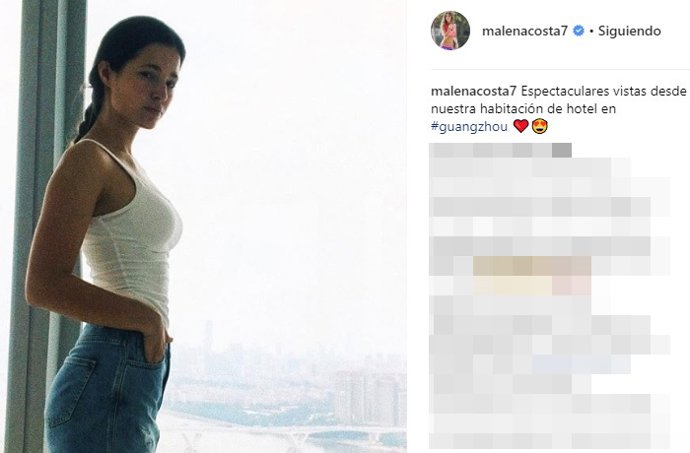Viewport: 690px width, 453px height.
Task: Open malenacosta7 username in the caption
Action: point(473,91)
